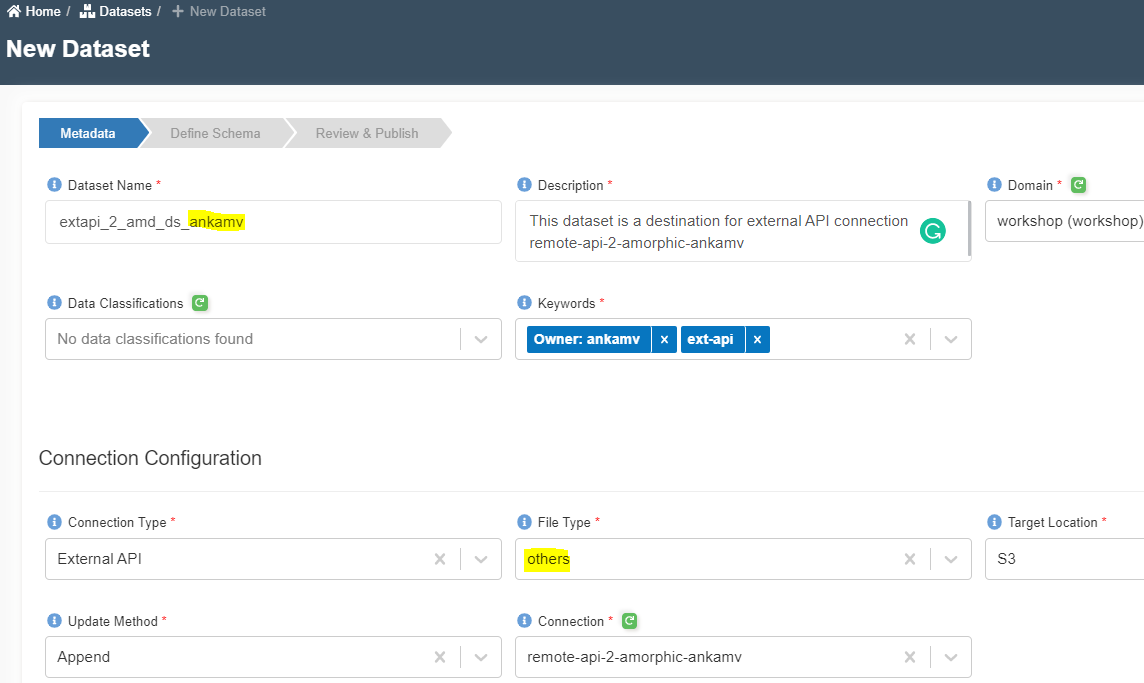Click the Grammarly icon in Description

(x=932, y=231)
